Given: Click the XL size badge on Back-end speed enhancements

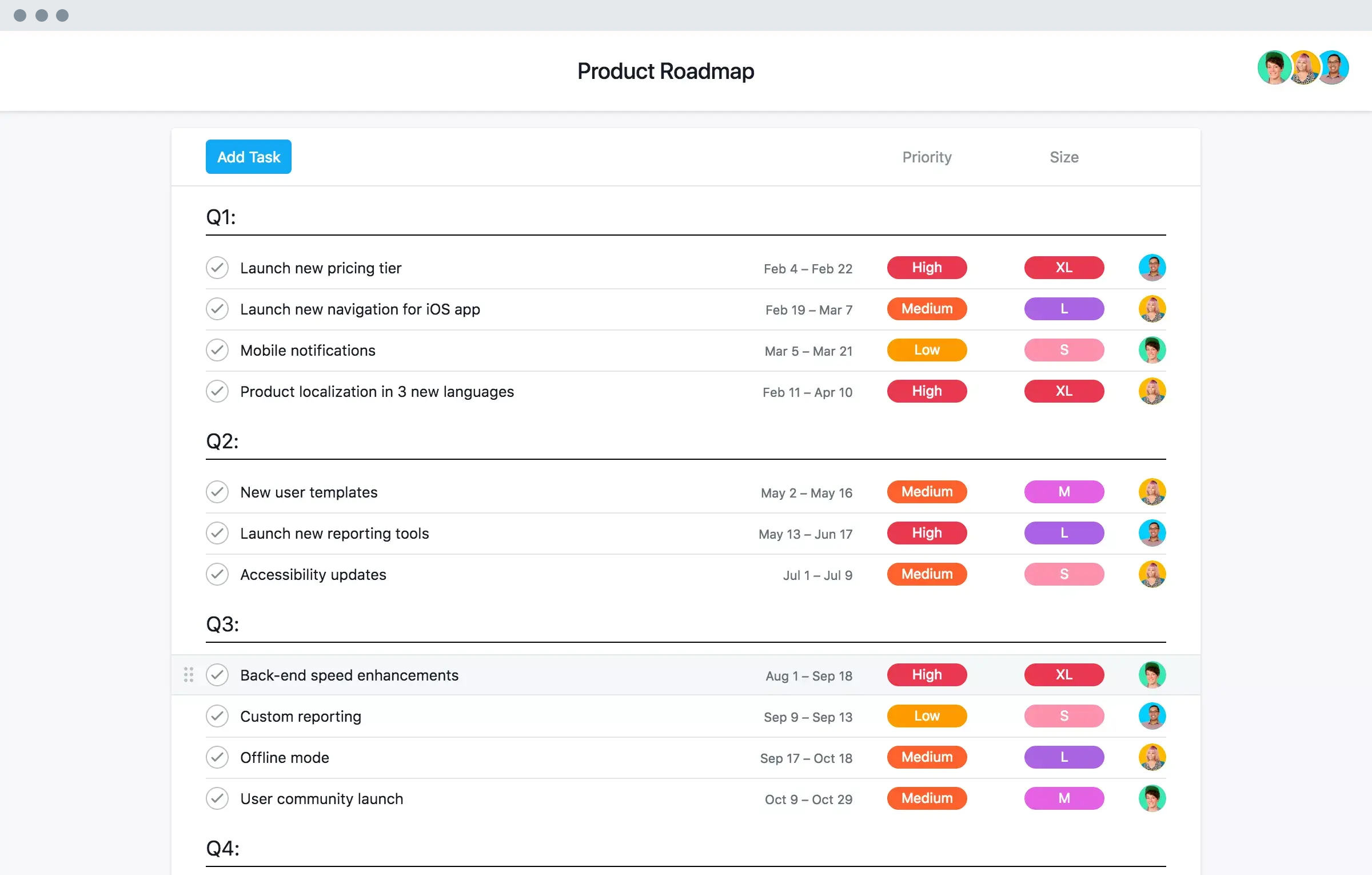Looking at the screenshot, I should tap(1062, 675).
